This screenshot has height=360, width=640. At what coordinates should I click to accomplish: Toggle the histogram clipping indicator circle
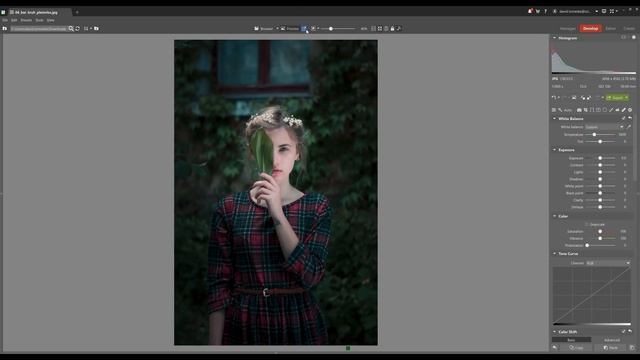[634, 38]
